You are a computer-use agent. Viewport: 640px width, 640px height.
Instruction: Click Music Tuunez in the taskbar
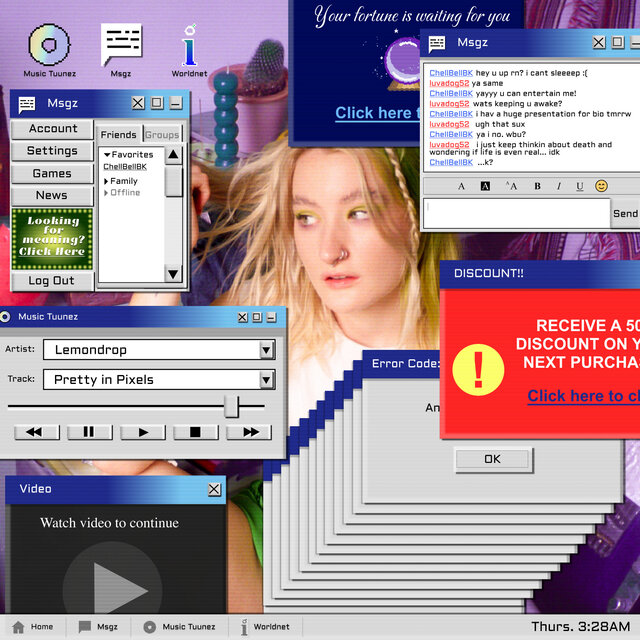click(180, 627)
